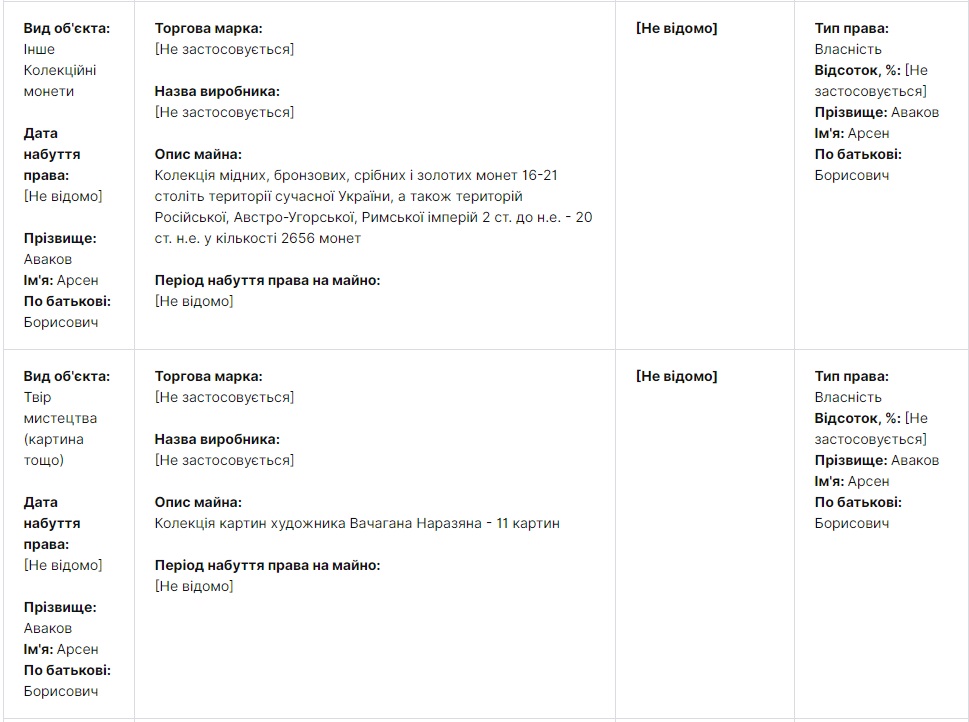This screenshot has width=969, height=722.
Task: Click 'Вид об'єкта:' label in coin collection row
Action: [x=67, y=28]
